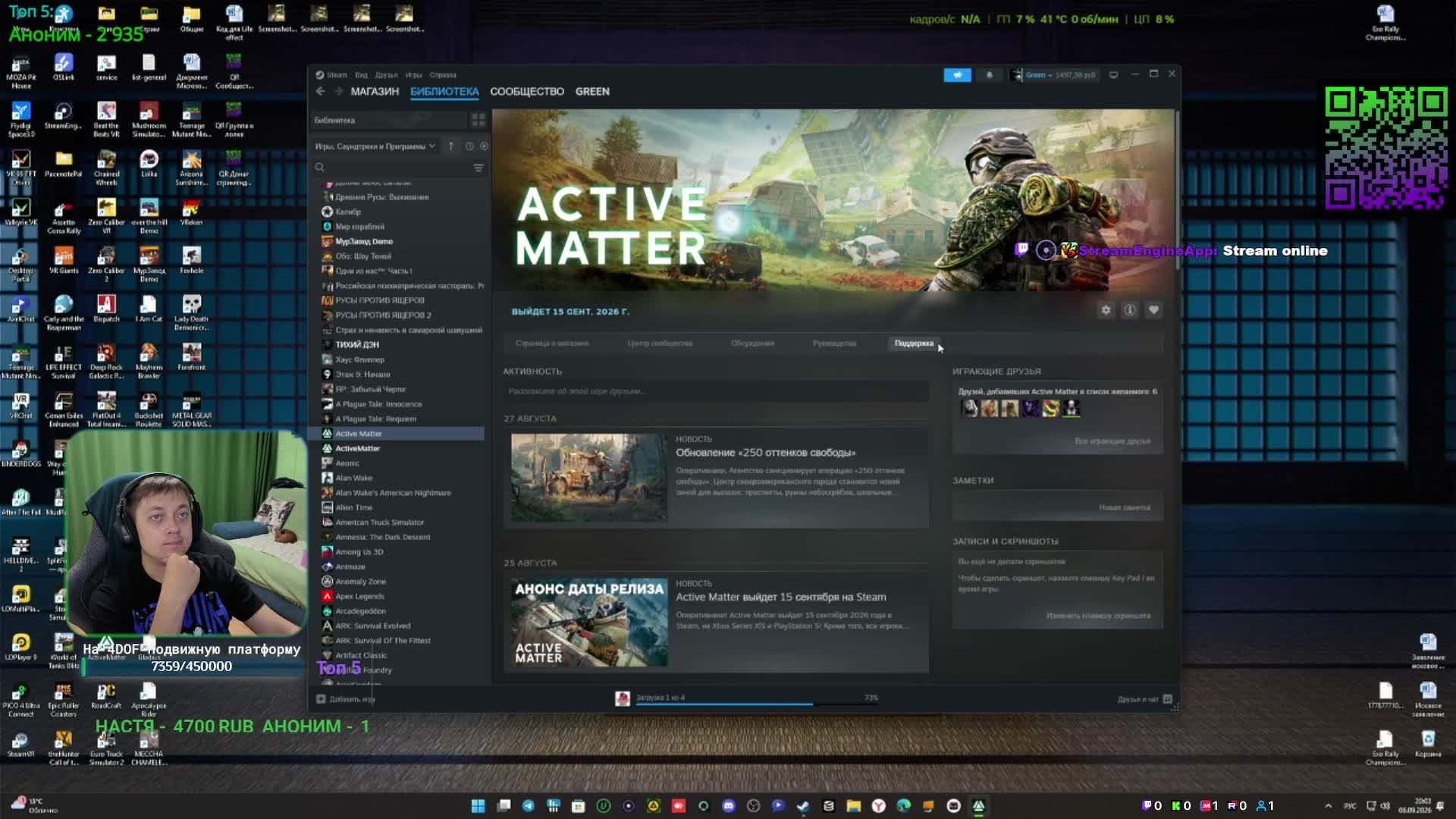
Task: Expand the games, soundtracks and software dropdown
Action: click(x=375, y=146)
